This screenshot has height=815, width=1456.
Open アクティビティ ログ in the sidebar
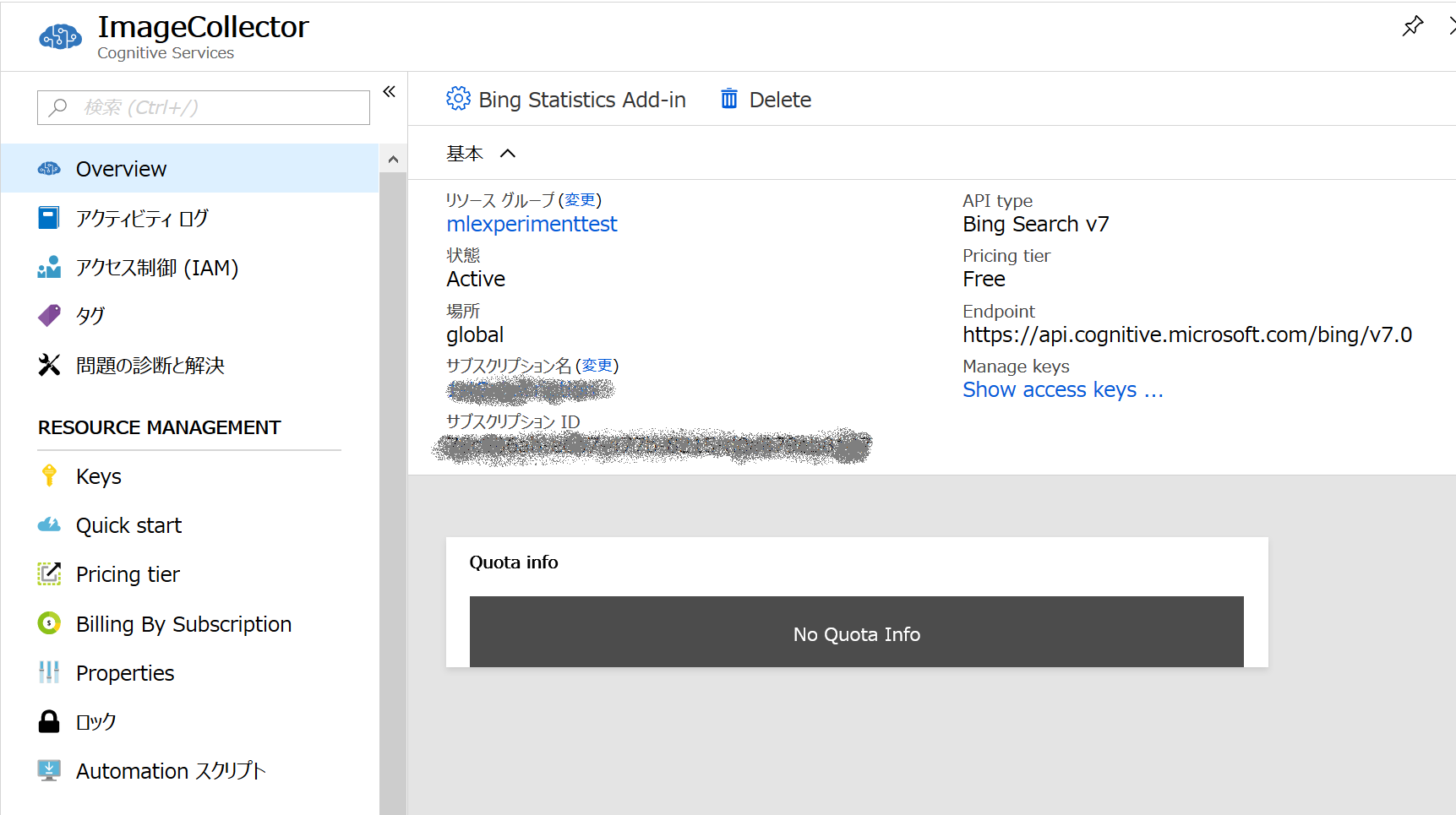click(142, 219)
